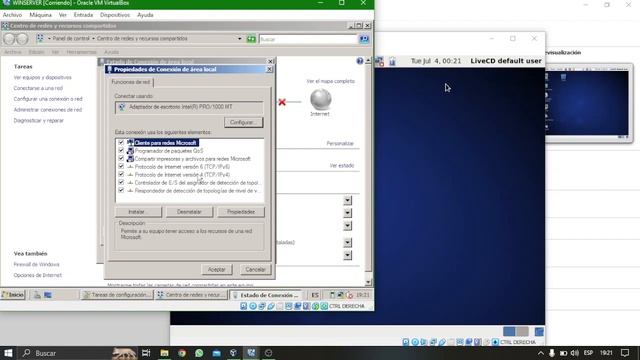Open WhatsApp from host taskbar
Viewport: 640px width, 360px height.
coord(199,353)
